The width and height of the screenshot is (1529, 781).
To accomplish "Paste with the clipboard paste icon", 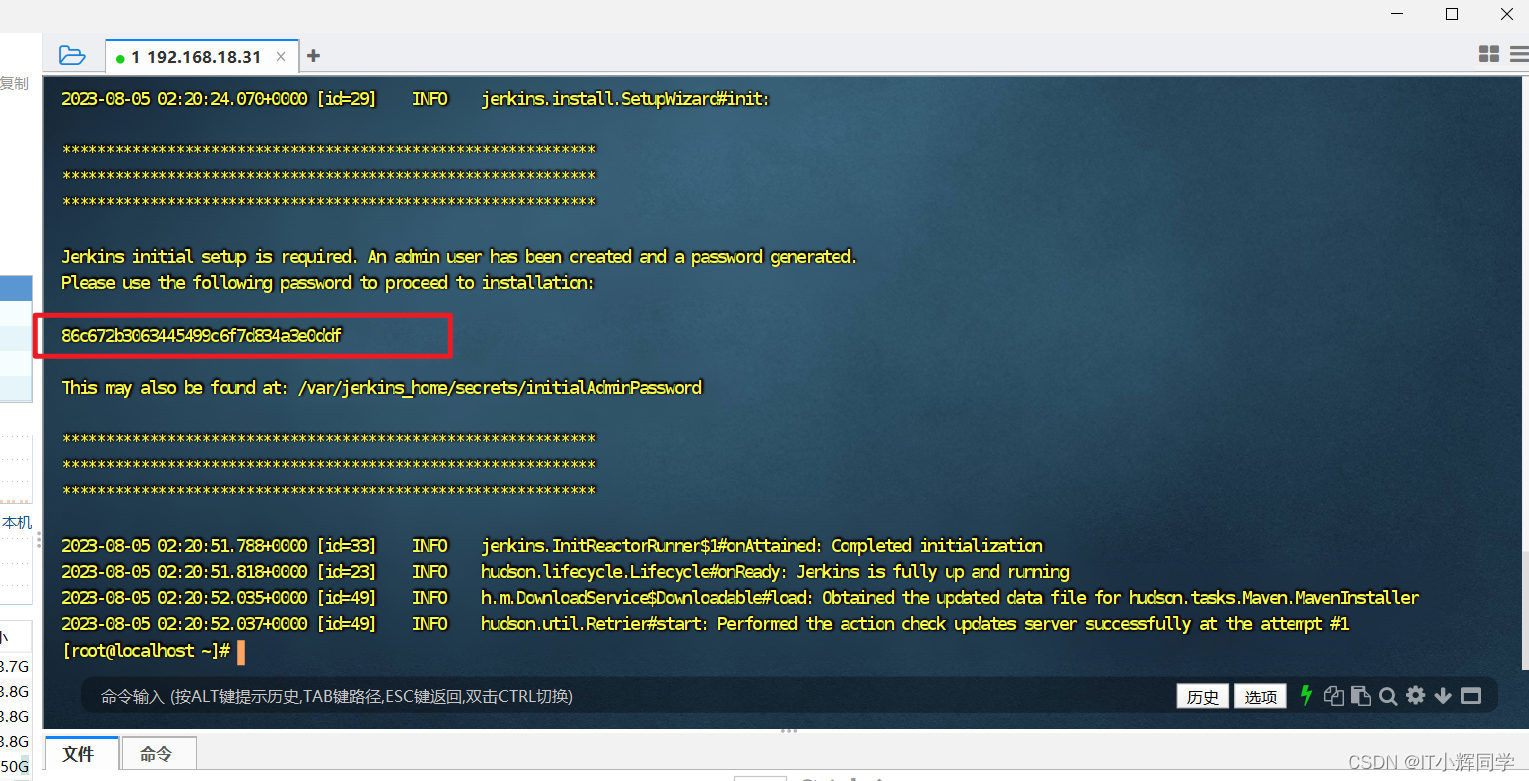I will [x=1360, y=696].
